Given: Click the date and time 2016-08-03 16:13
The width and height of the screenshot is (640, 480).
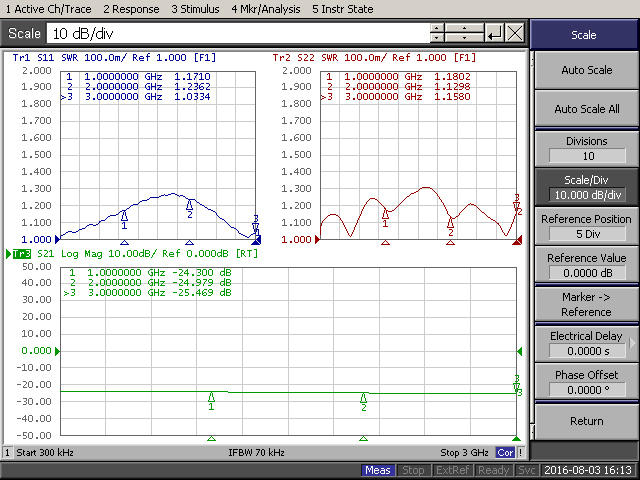Looking at the screenshot, I should pos(588,470).
